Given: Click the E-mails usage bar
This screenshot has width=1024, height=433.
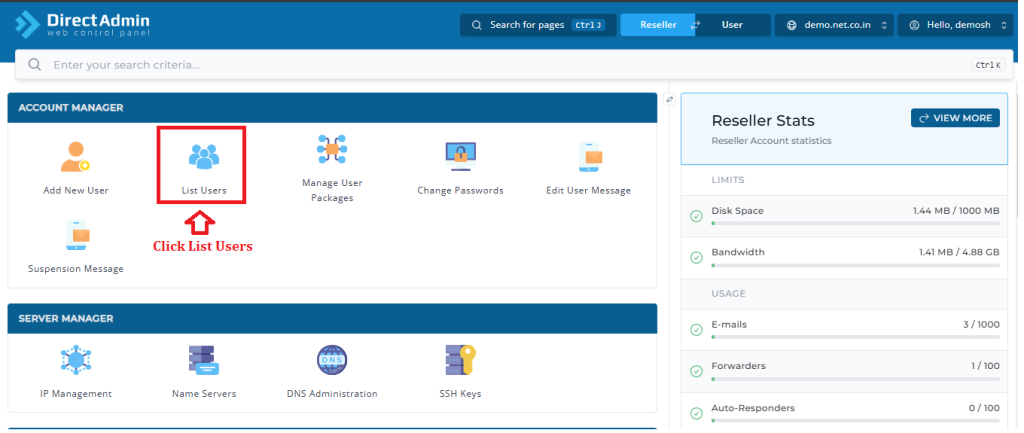Looking at the screenshot, I should click(856, 337).
